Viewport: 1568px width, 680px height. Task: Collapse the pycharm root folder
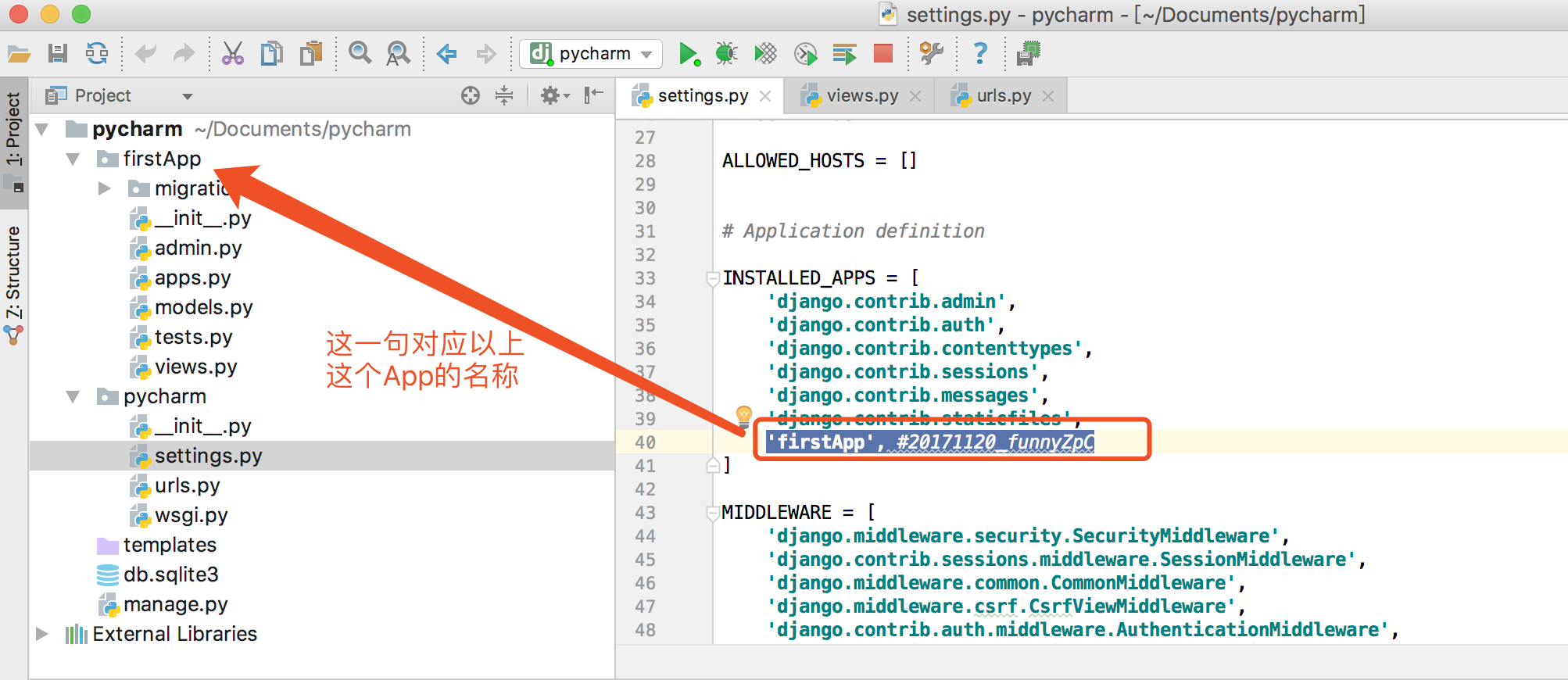coord(42,129)
